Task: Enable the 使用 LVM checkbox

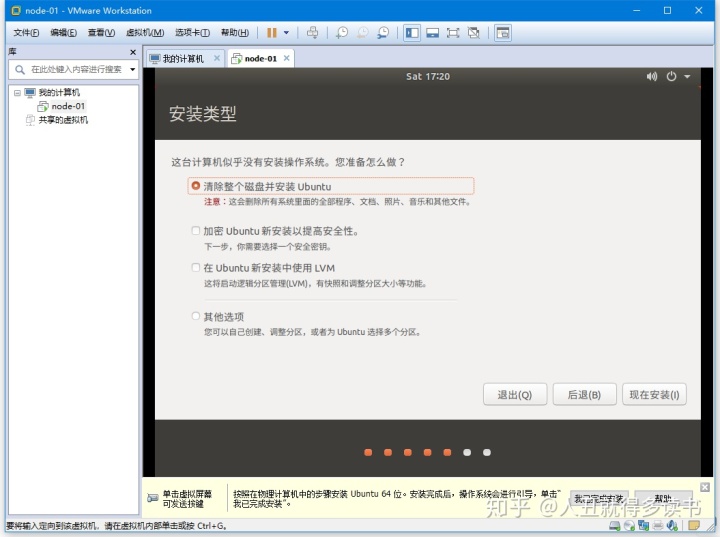Action: [196, 267]
